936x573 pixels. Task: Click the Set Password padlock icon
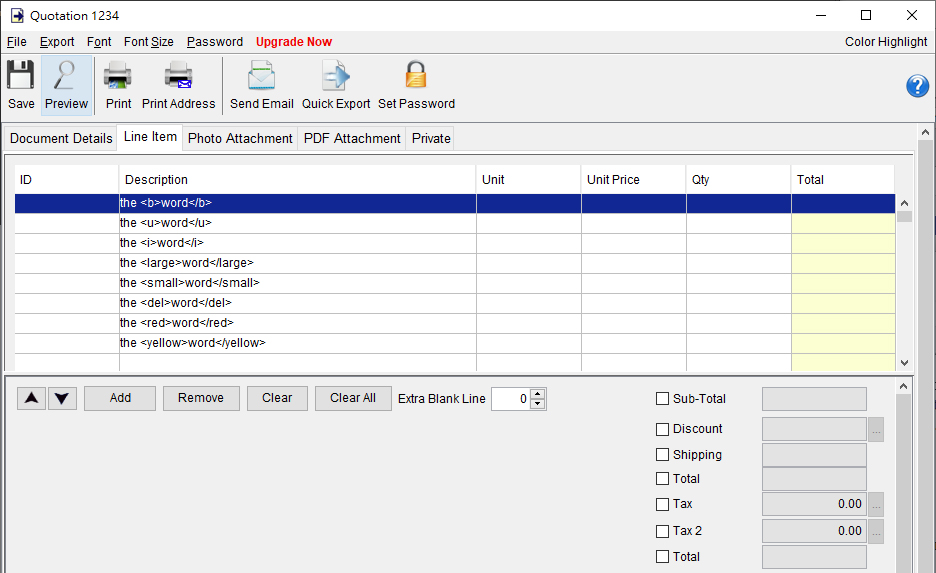[416, 75]
